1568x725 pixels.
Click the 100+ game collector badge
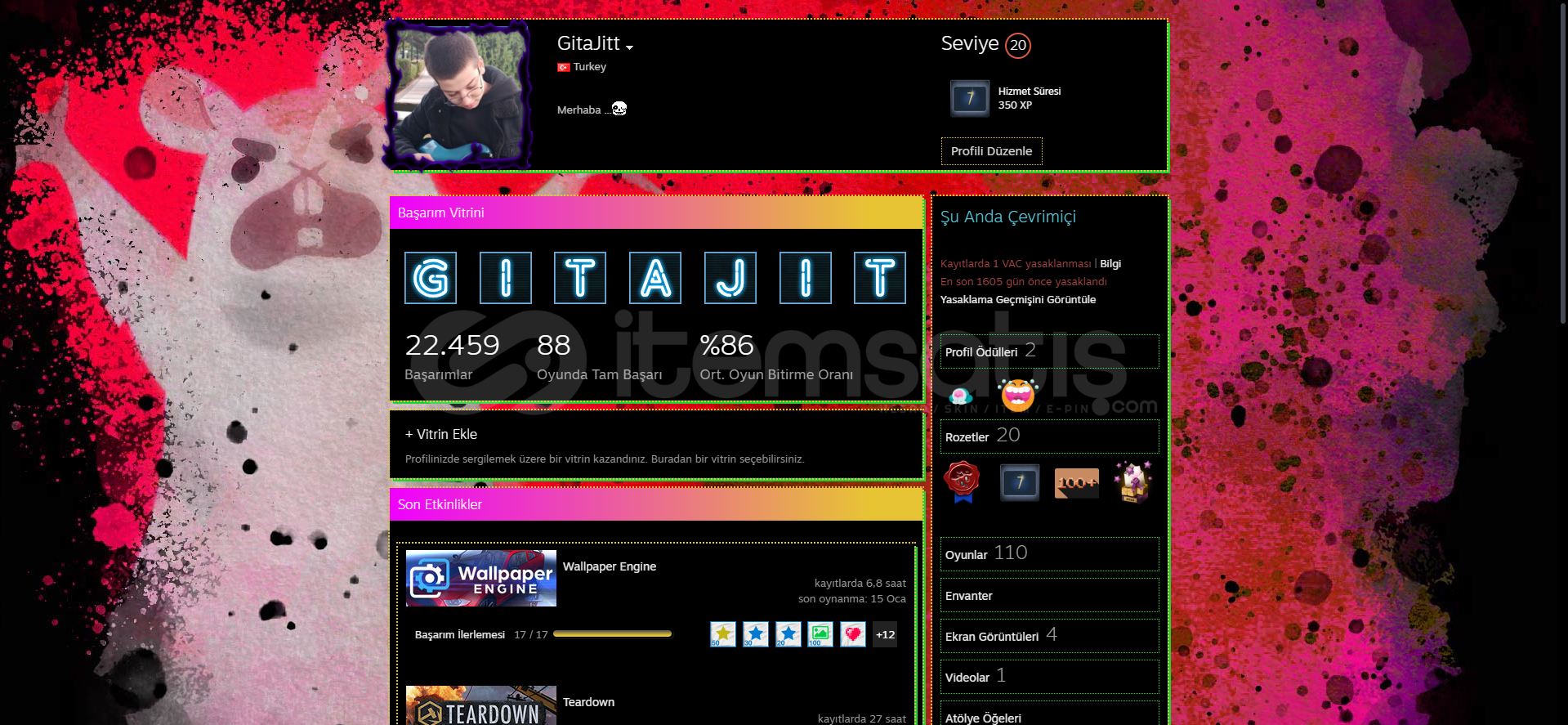point(1077,483)
